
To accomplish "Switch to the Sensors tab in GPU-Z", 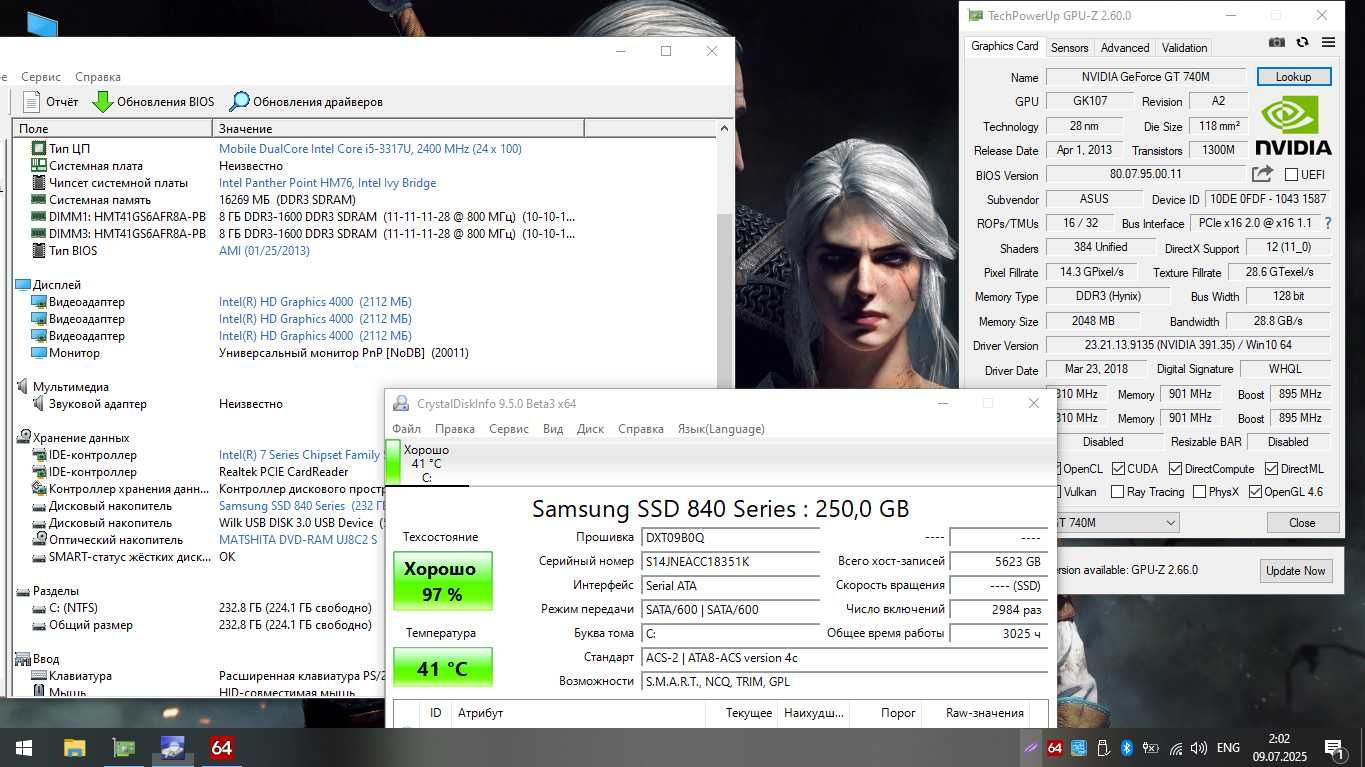I will click(1069, 47).
